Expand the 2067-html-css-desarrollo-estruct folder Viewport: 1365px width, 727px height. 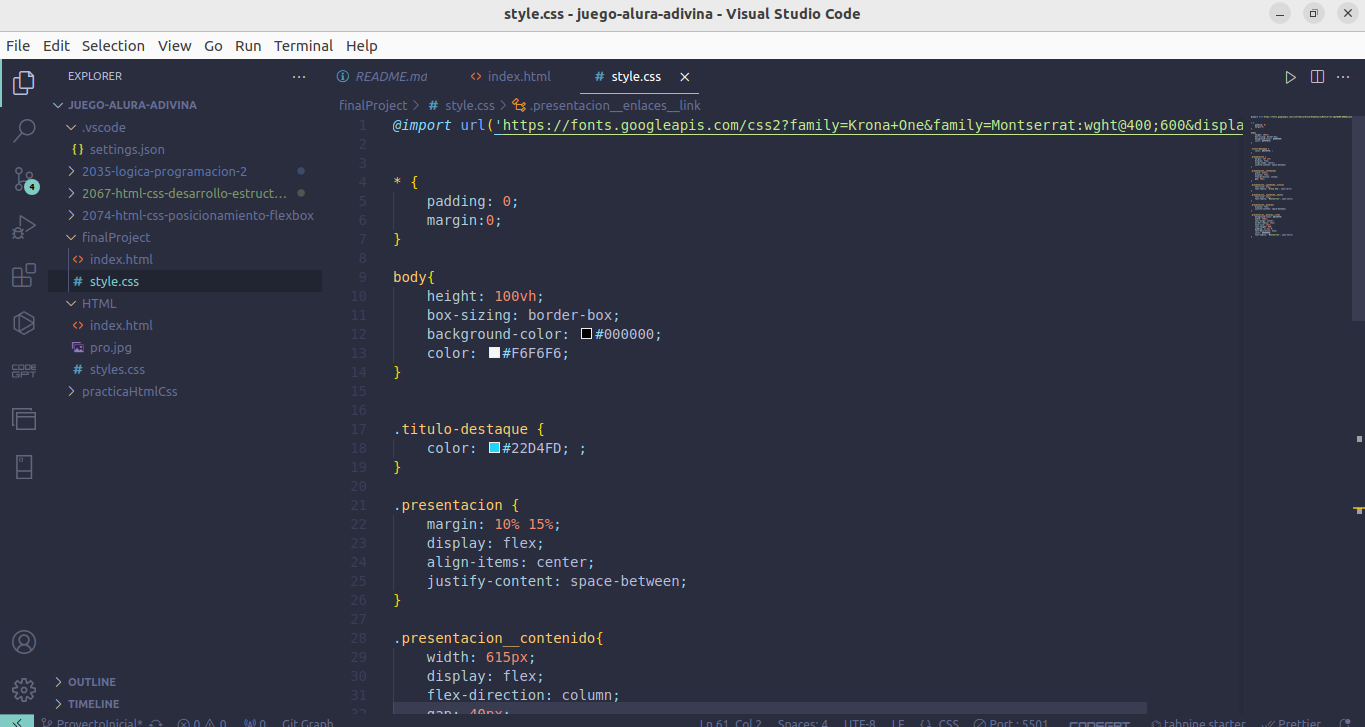tap(184, 194)
